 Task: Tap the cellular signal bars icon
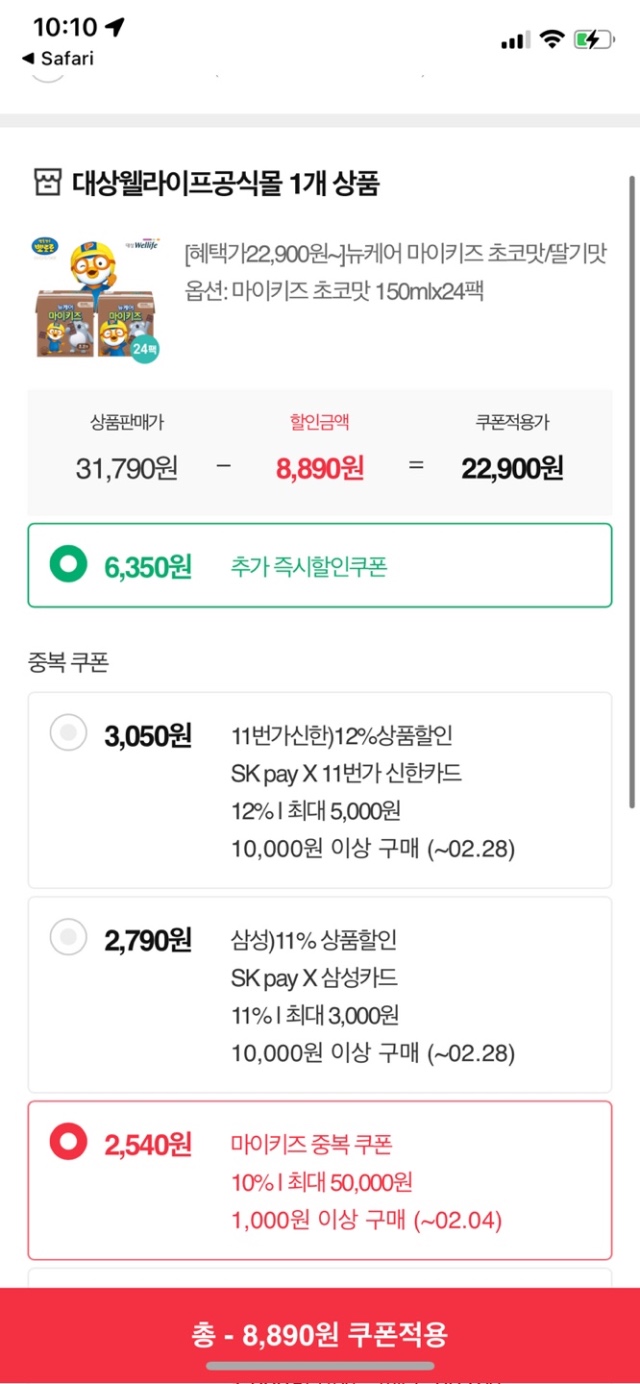click(515, 40)
